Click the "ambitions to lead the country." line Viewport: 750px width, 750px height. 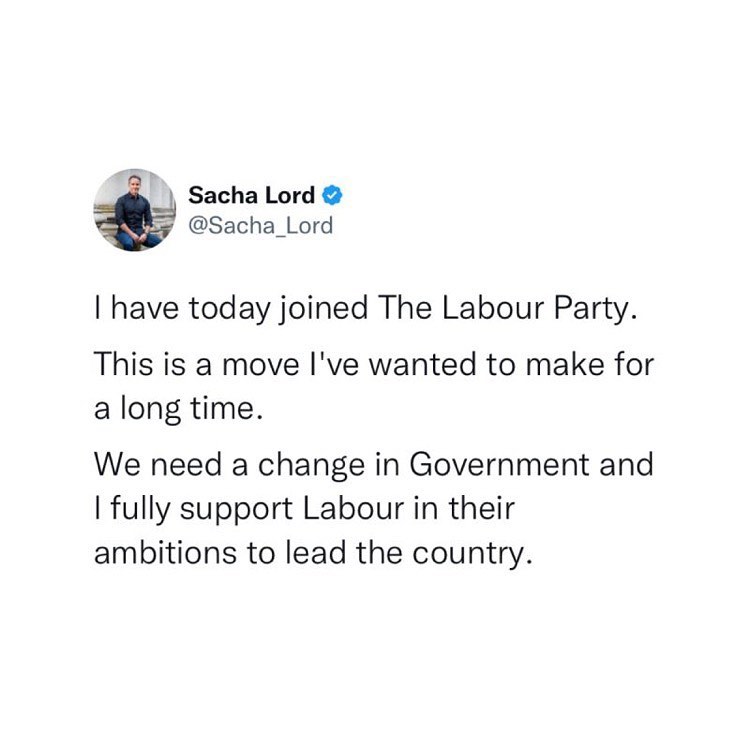pos(308,553)
